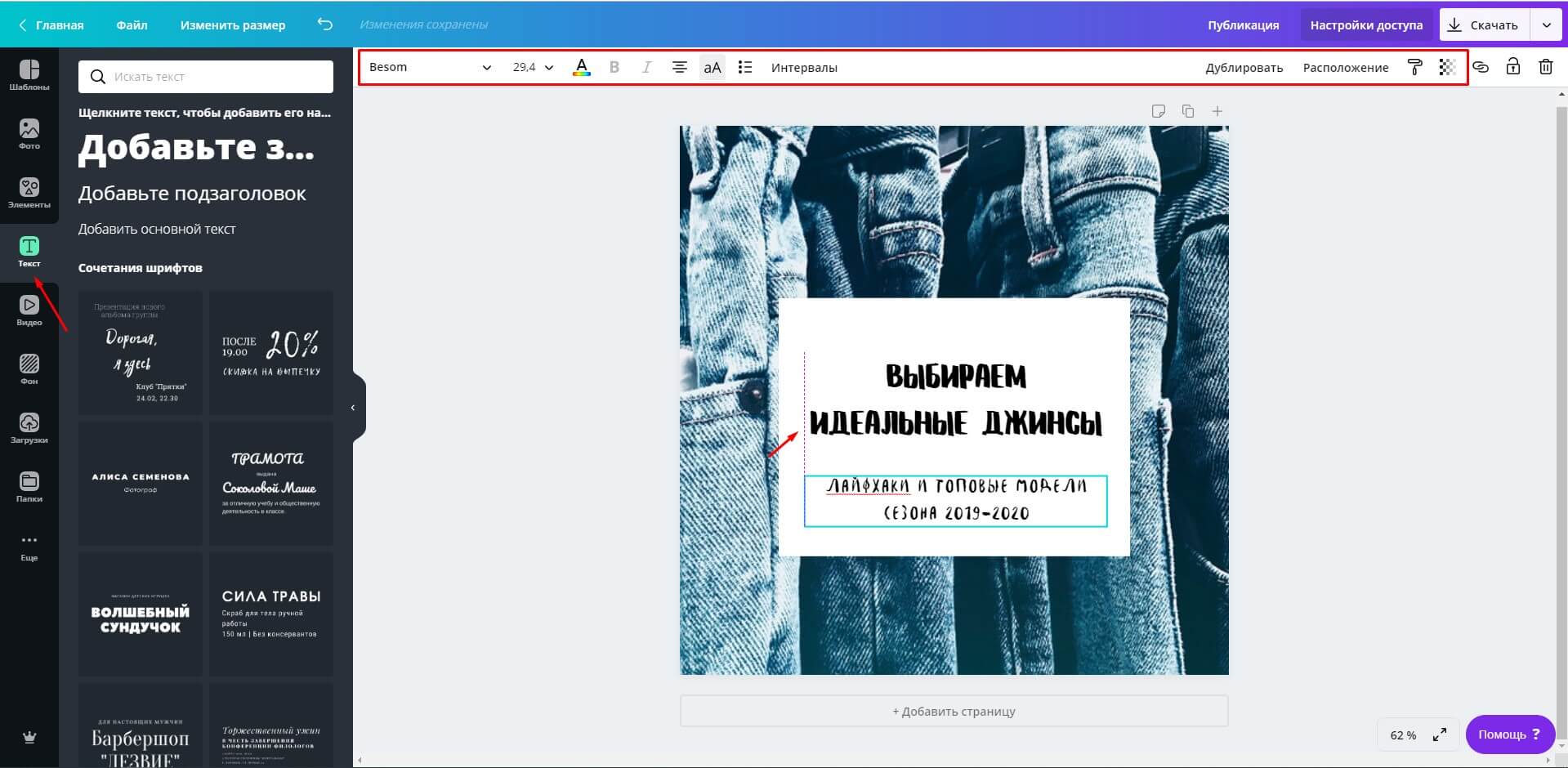Click the Выбираем идеальные джинсы heading on canvas

955,400
